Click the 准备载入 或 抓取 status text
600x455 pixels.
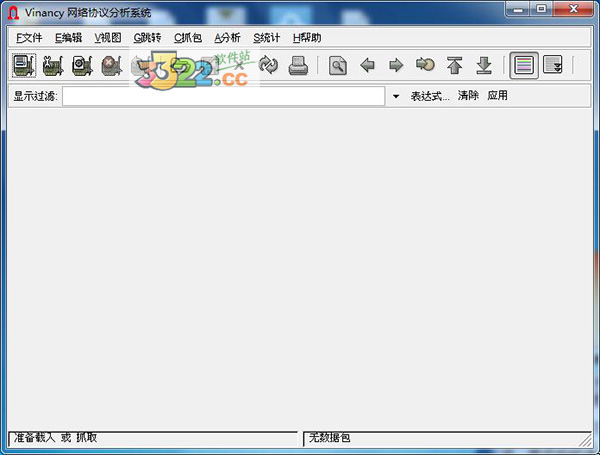pos(55,437)
